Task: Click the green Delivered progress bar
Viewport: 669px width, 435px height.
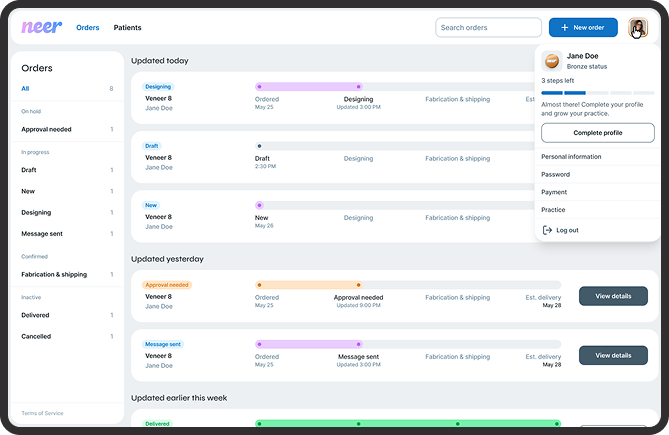Action: [408, 423]
